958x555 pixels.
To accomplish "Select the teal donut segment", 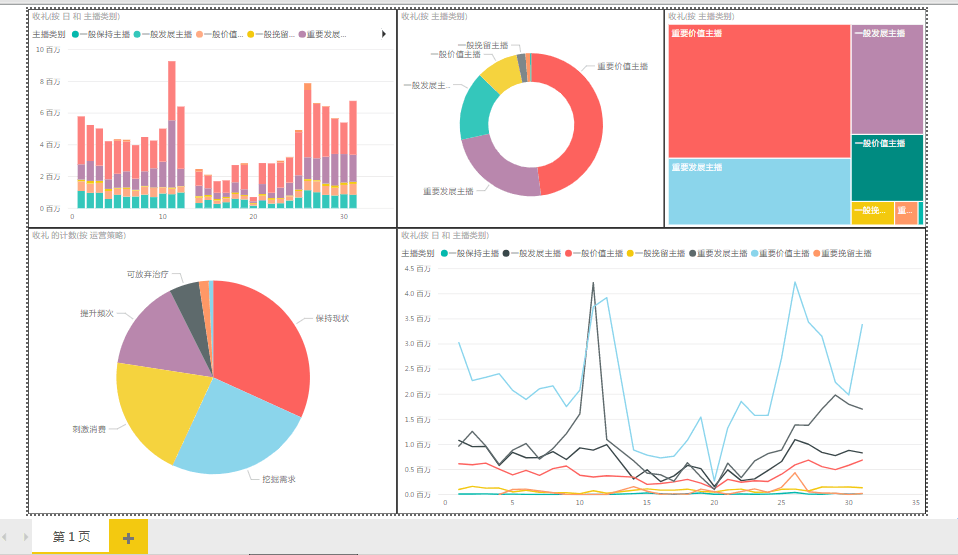I will point(477,110).
